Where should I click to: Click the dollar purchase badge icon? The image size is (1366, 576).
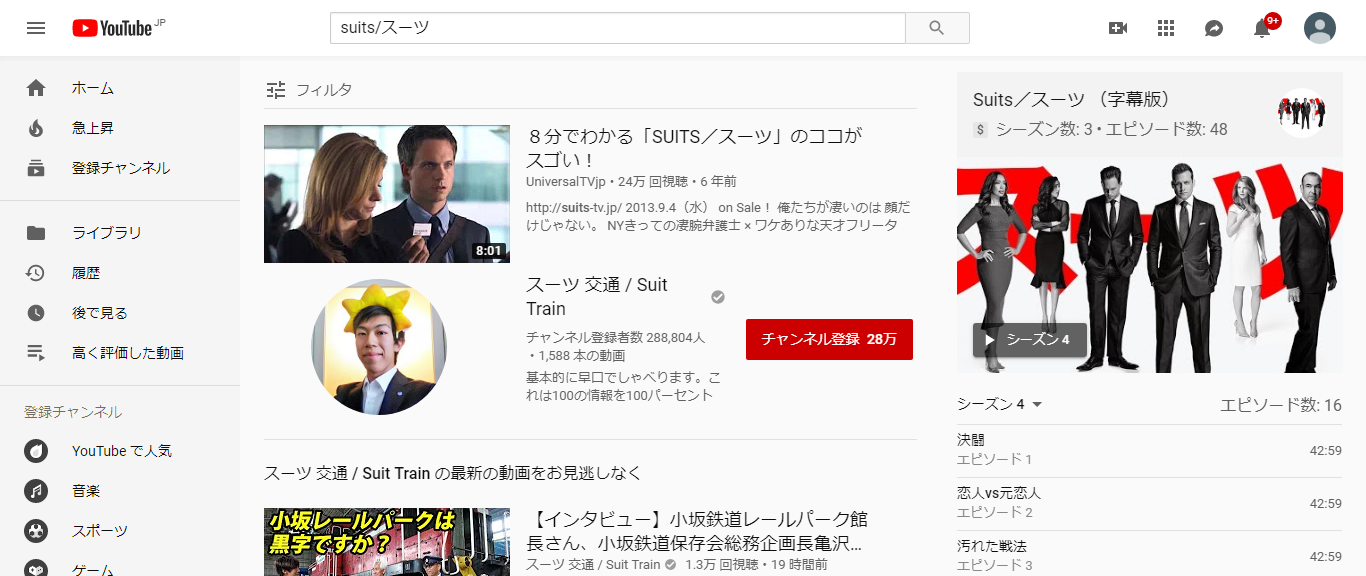pos(980,129)
